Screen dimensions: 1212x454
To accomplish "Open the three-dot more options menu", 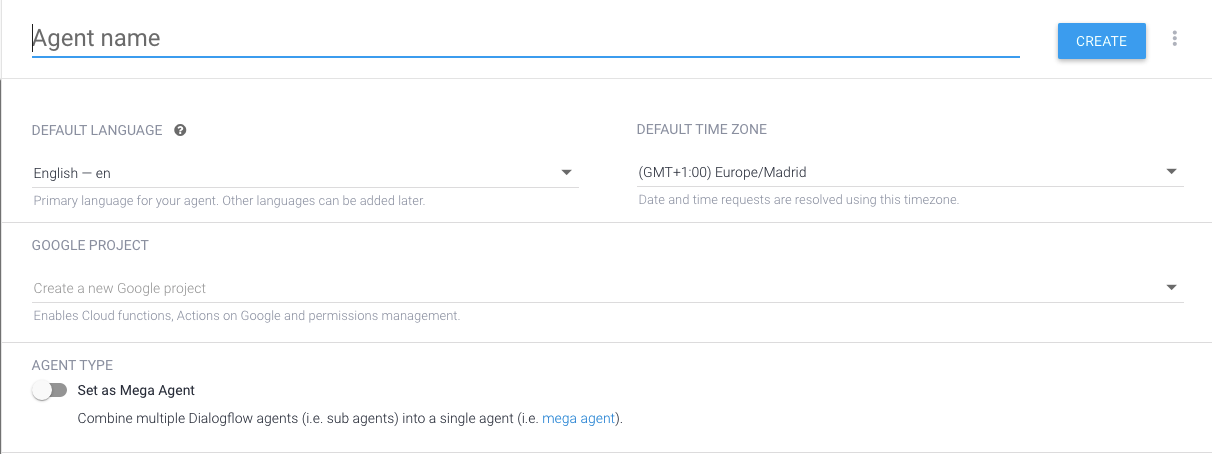I will point(1175,39).
